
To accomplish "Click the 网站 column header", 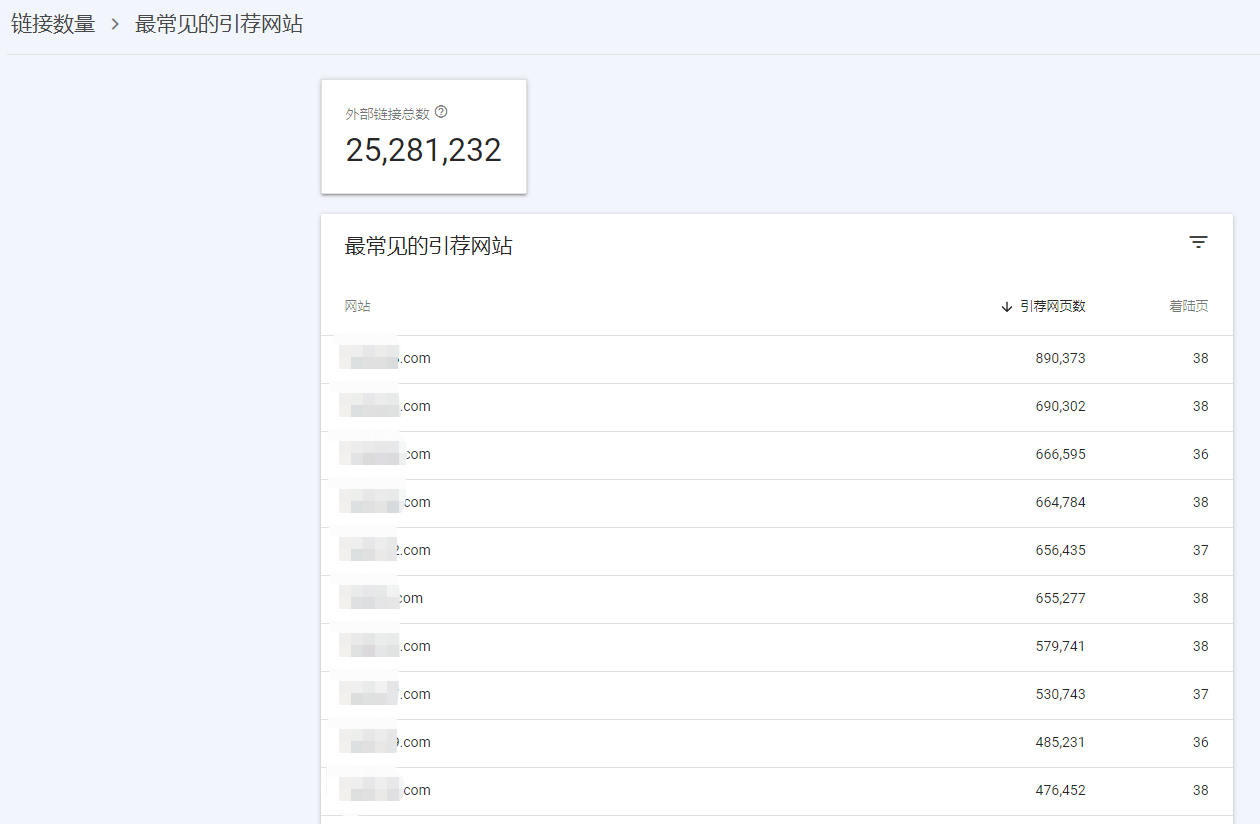I will tap(358, 306).
